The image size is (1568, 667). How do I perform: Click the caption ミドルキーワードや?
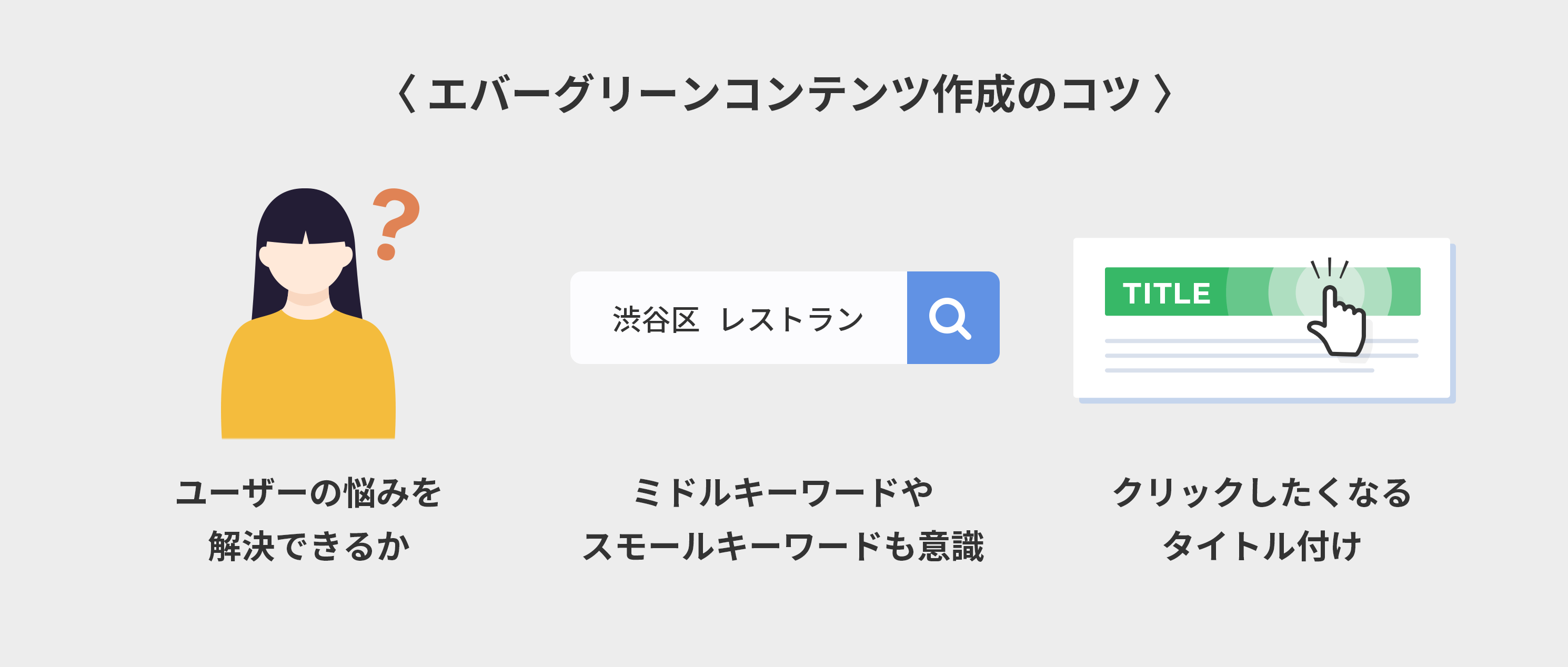point(783,492)
